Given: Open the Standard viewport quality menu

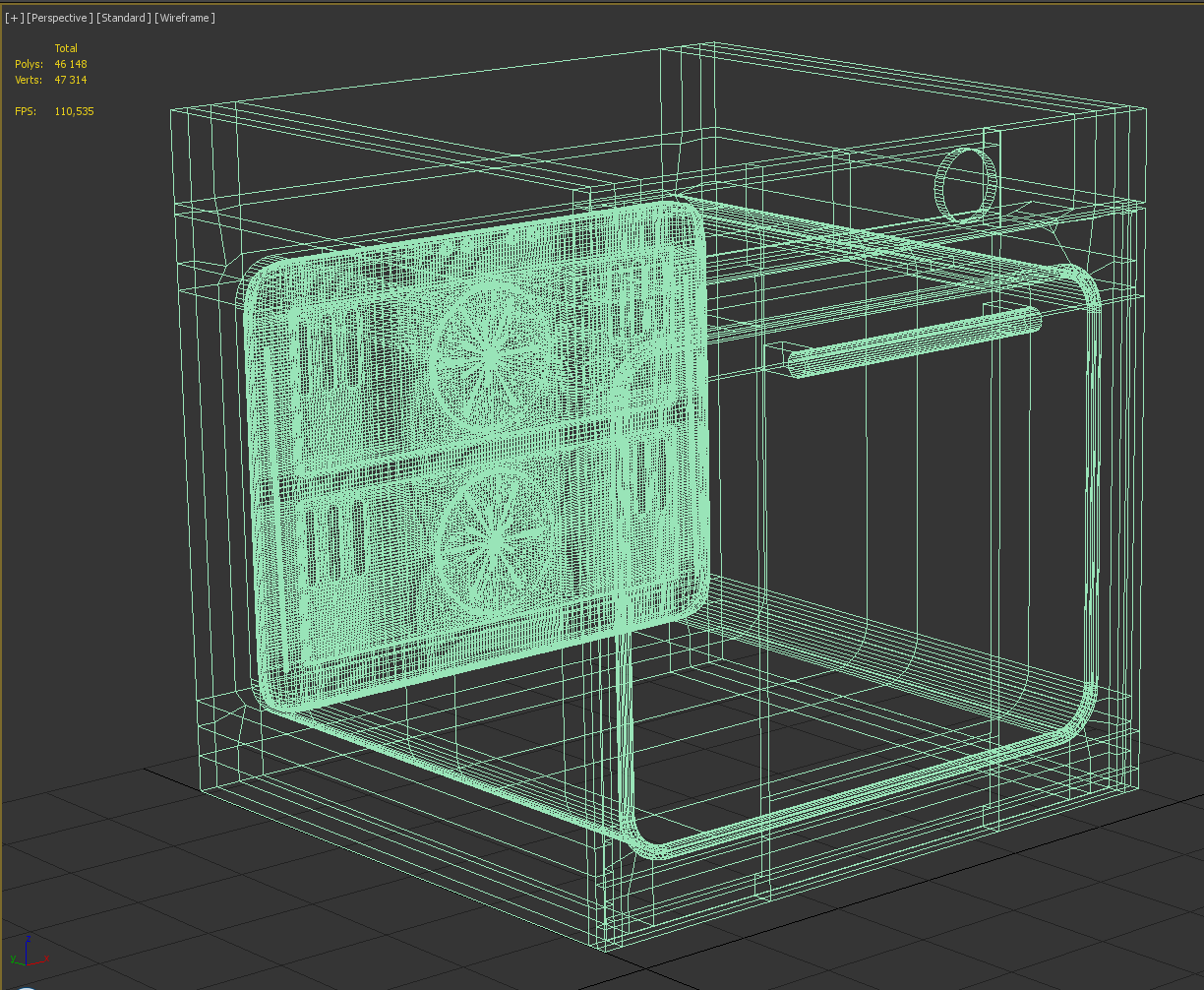Looking at the screenshot, I should click(124, 18).
